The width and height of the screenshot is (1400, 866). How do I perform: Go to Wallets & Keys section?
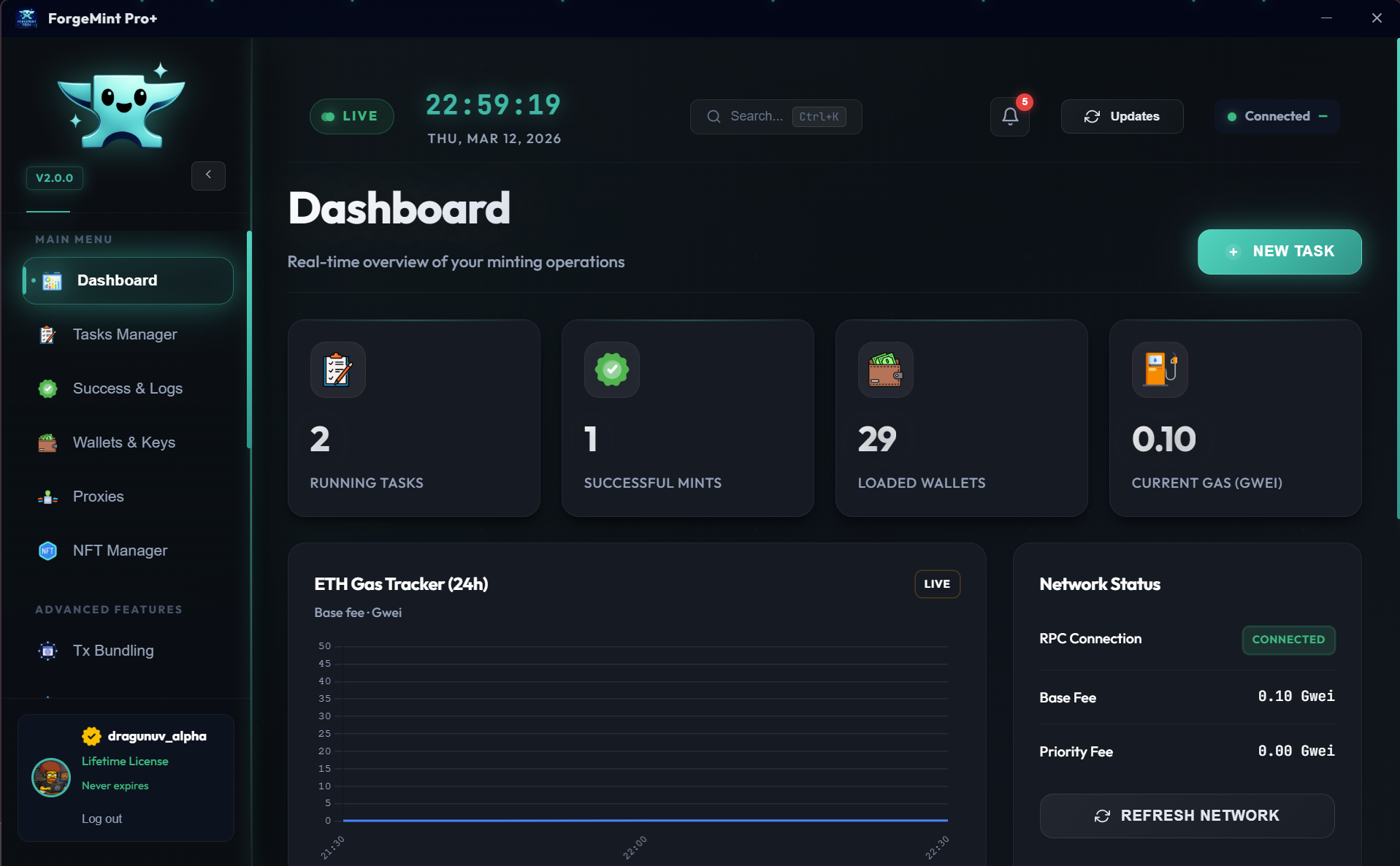coord(124,442)
